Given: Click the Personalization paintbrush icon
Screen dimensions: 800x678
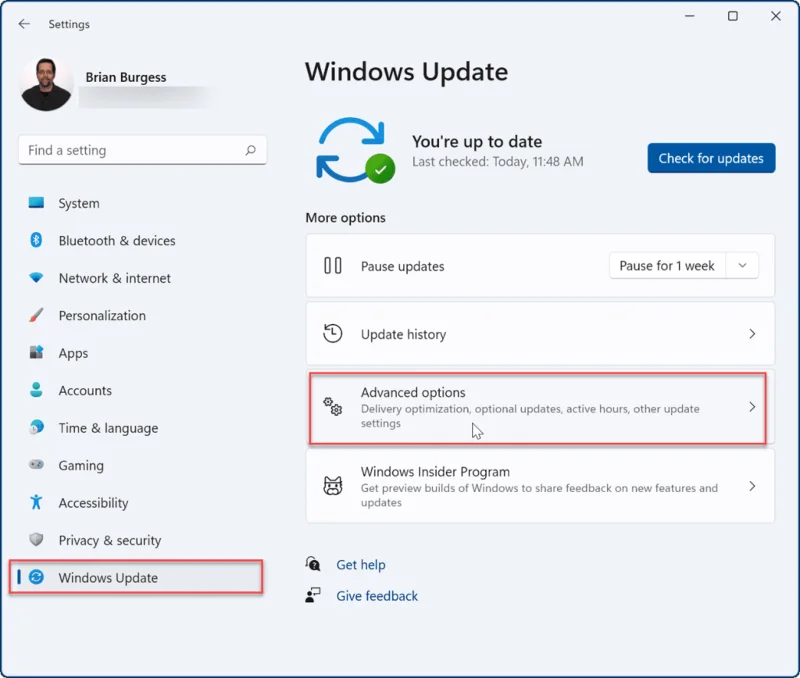Looking at the screenshot, I should pos(36,315).
